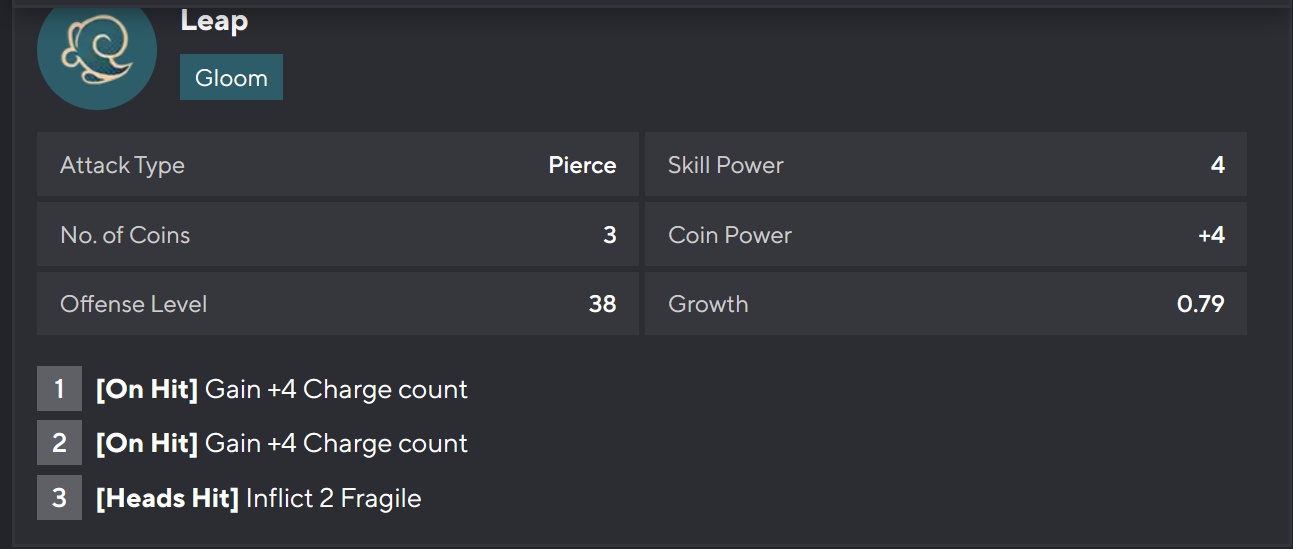Click the coin 3 number badge
This screenshot has width=1293, height=549.
click(x=59, y=498)
